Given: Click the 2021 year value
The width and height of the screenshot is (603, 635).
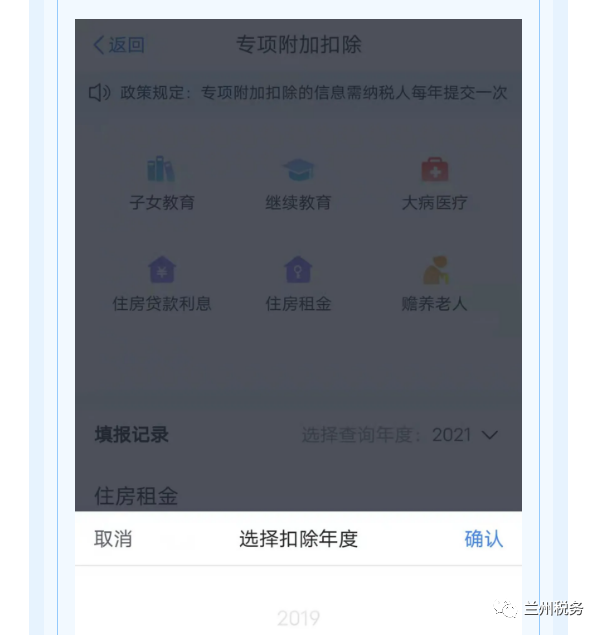Looking at the screenshot, I should pyautogui.click(x=452, y=435).
